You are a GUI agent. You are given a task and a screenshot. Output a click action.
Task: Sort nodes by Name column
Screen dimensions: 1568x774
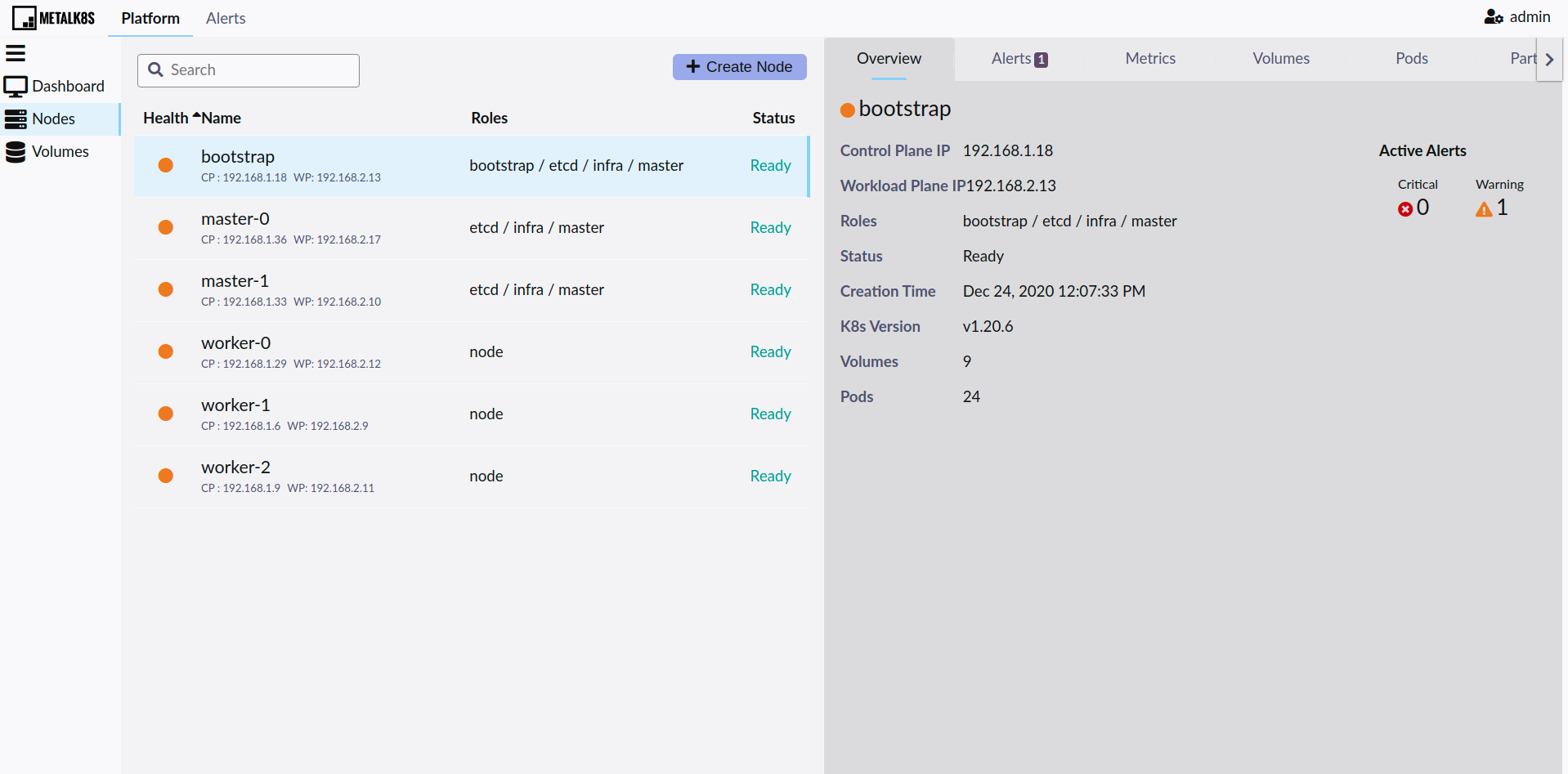coord(221,118)
